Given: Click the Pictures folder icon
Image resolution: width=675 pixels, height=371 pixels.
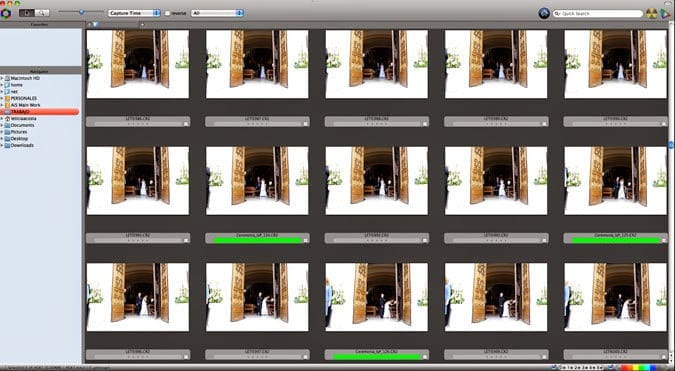Looking at the screenshot, I should (x=7, y=132).
